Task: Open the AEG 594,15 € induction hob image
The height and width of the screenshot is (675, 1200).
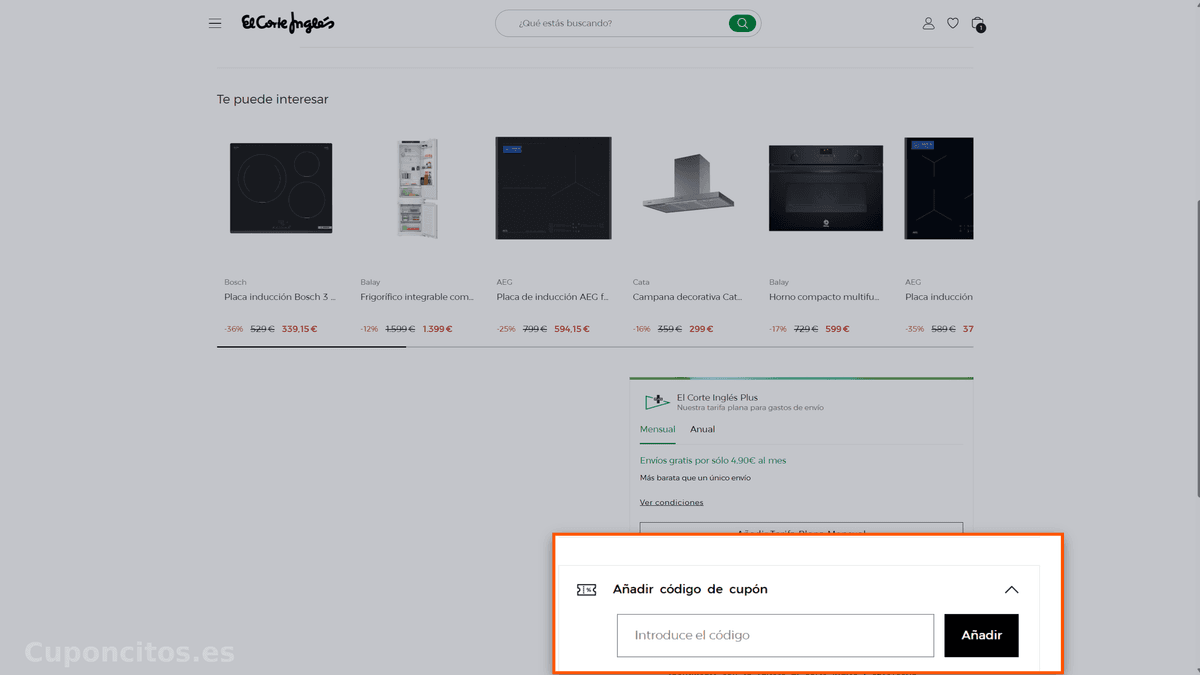Action: tap(553, 188)
